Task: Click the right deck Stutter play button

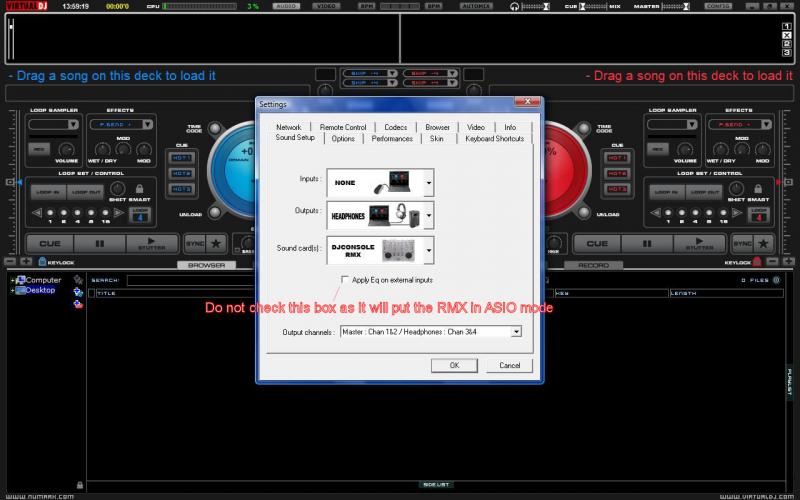Action: (x=699, y=244)
